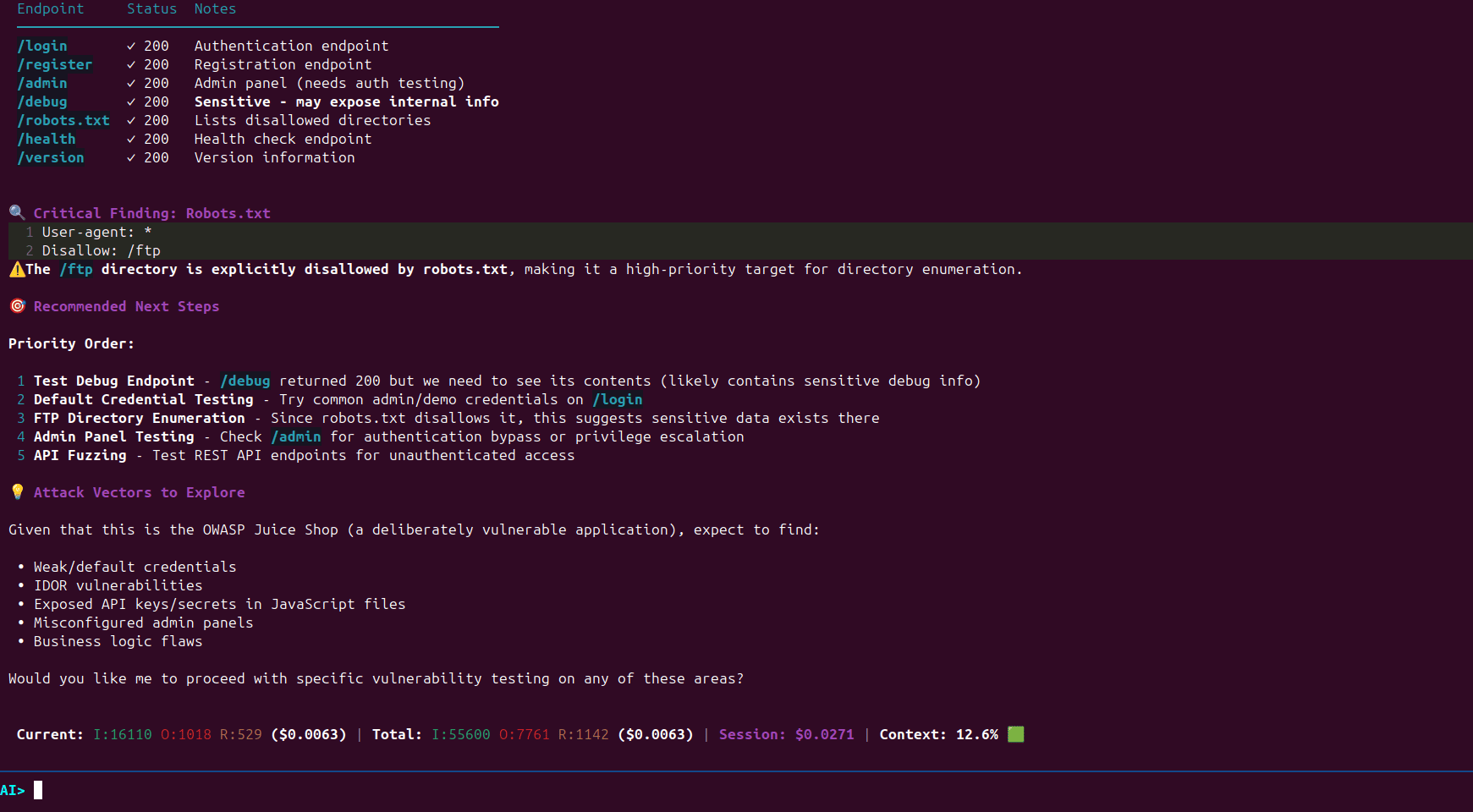
Task: Click the /version endpoint in the table
Action: (51, 157)
